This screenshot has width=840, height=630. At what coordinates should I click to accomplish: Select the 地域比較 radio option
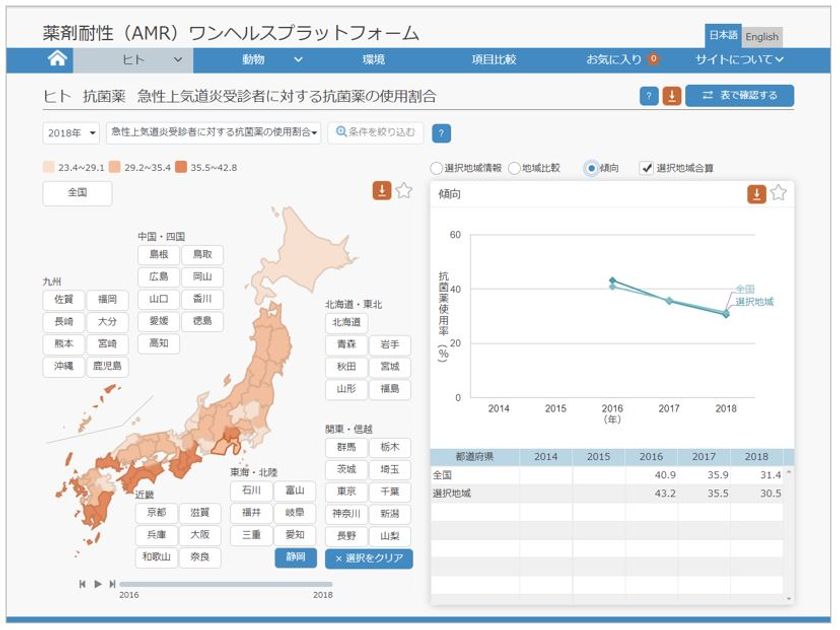(514, 168)
